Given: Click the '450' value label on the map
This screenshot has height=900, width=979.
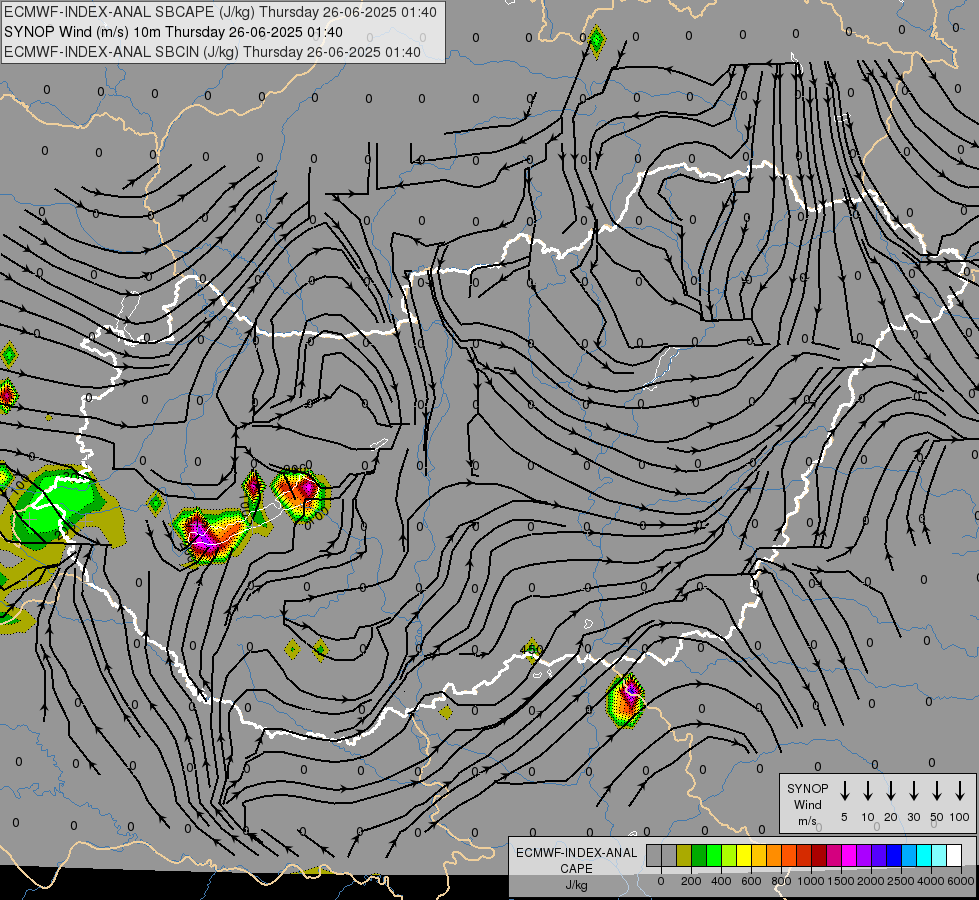Looking at the screenshot, I should (531, 650).
